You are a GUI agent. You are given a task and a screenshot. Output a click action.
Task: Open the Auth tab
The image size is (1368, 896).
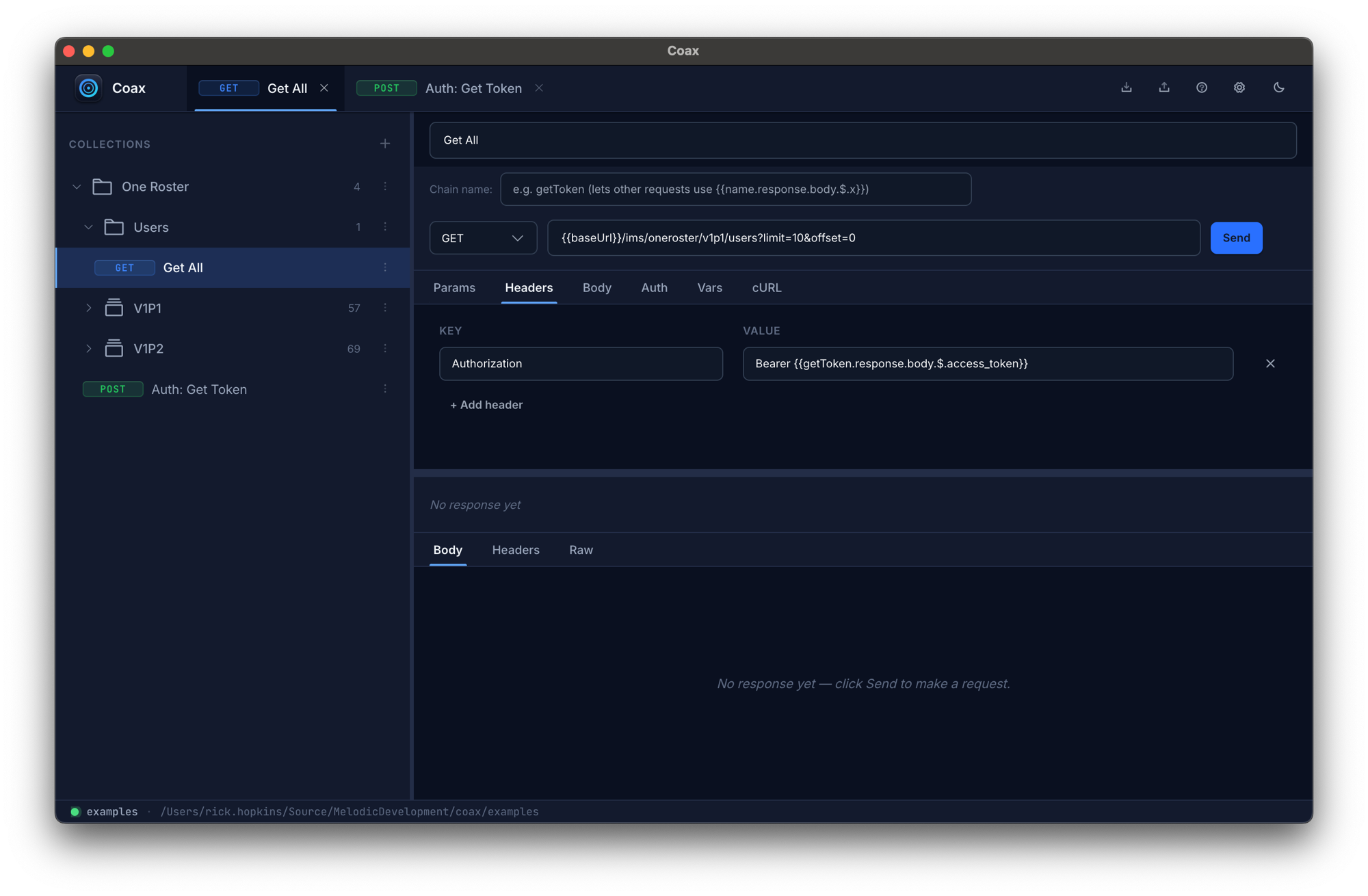coord(655,288)
